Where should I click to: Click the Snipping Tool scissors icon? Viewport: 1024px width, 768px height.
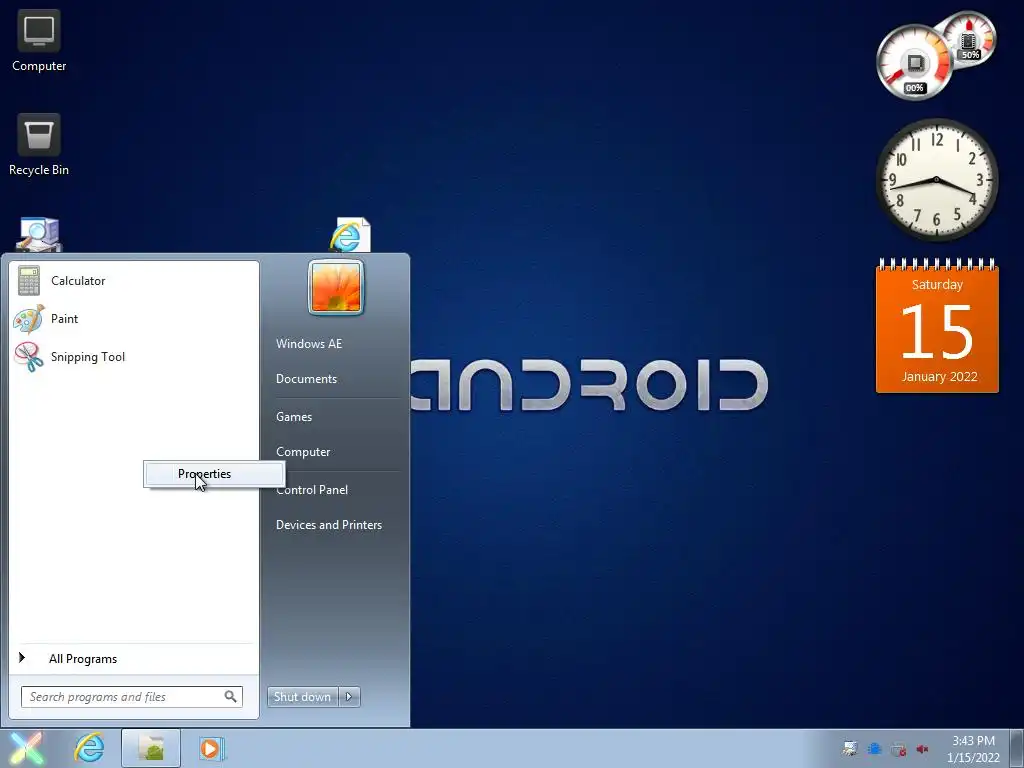pyautogui.click(x=29, y=357)
